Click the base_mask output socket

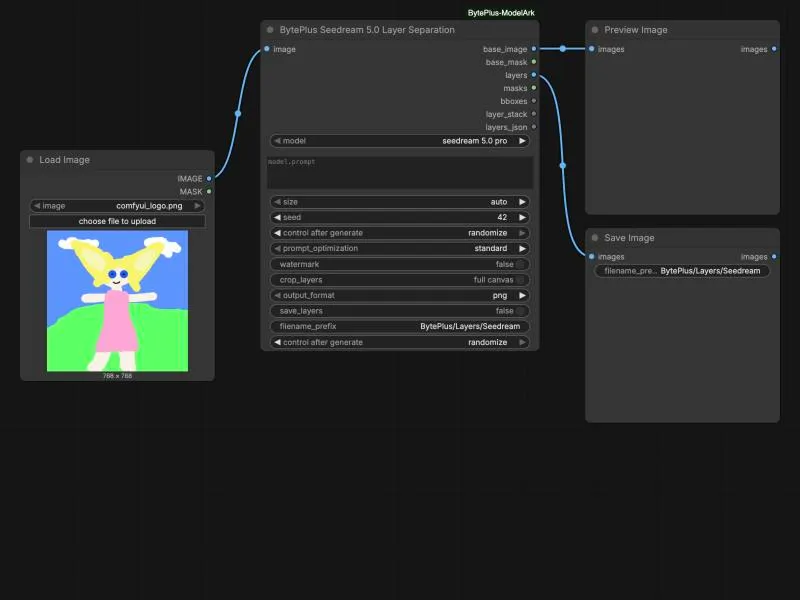pyautogui.click(x=534, y=62)
